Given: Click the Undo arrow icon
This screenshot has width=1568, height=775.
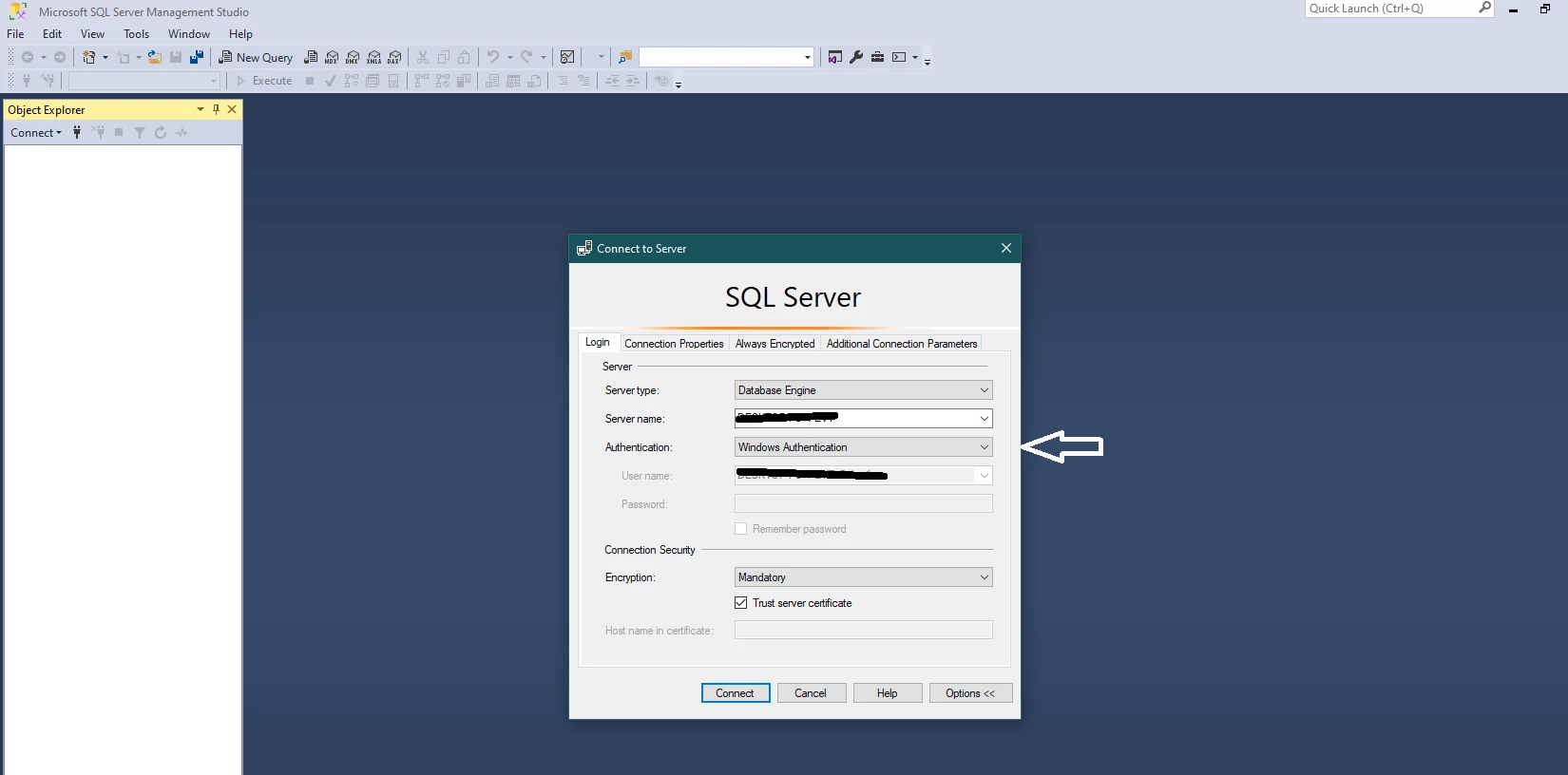Looking at the screenshot, I should click(x=492, y=57).
